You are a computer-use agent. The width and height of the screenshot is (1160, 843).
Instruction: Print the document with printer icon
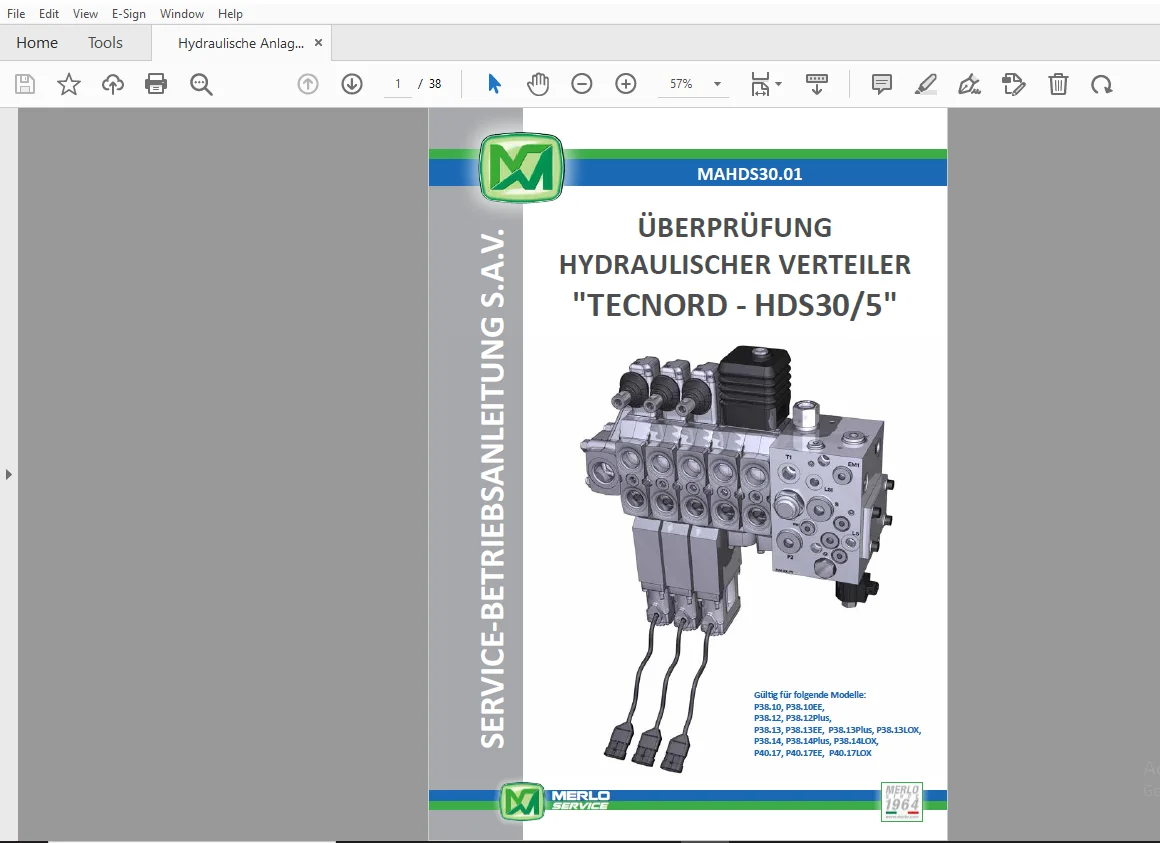tap(156, 84)
